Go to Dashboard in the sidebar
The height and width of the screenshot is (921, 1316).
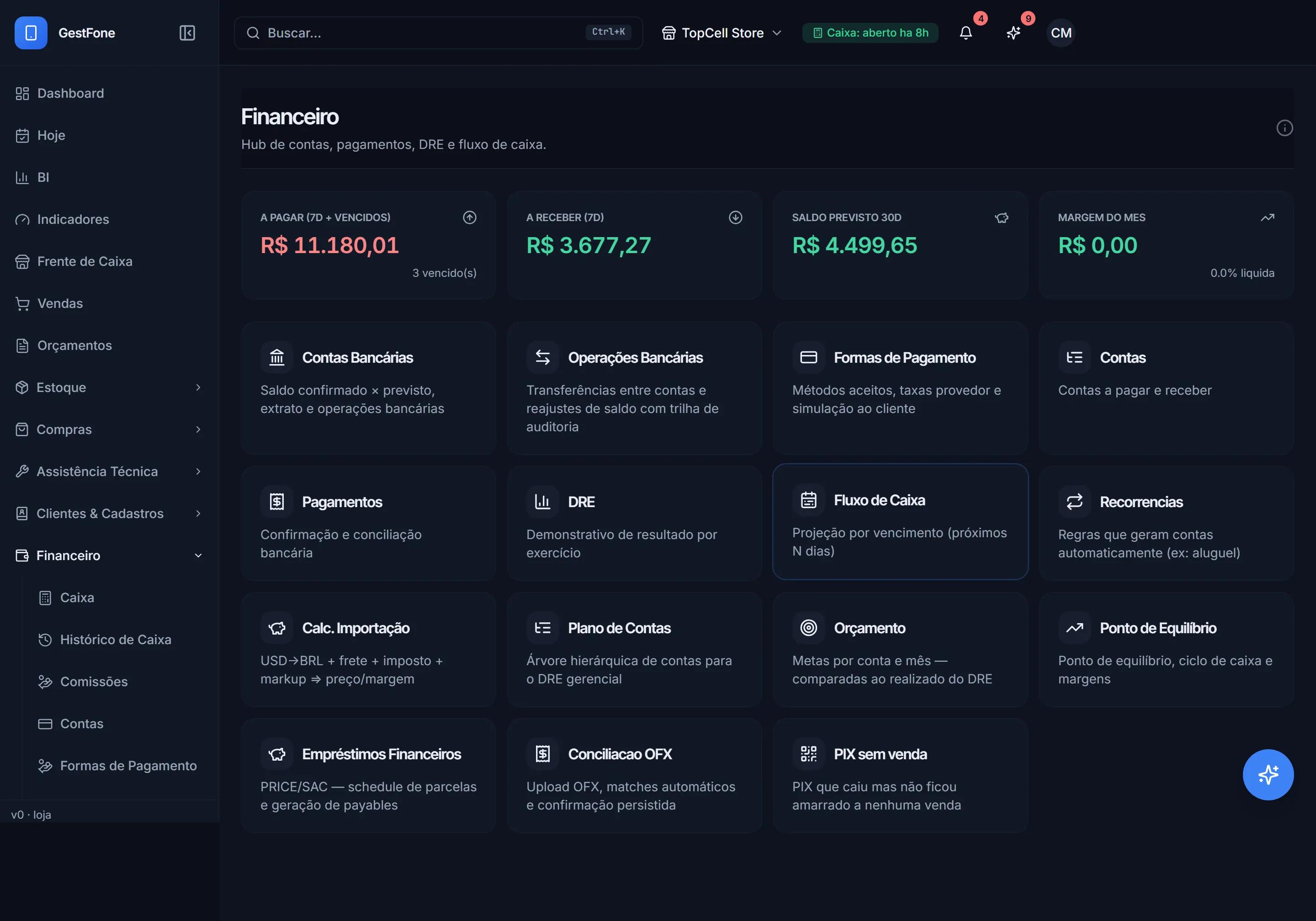(109, 93)
